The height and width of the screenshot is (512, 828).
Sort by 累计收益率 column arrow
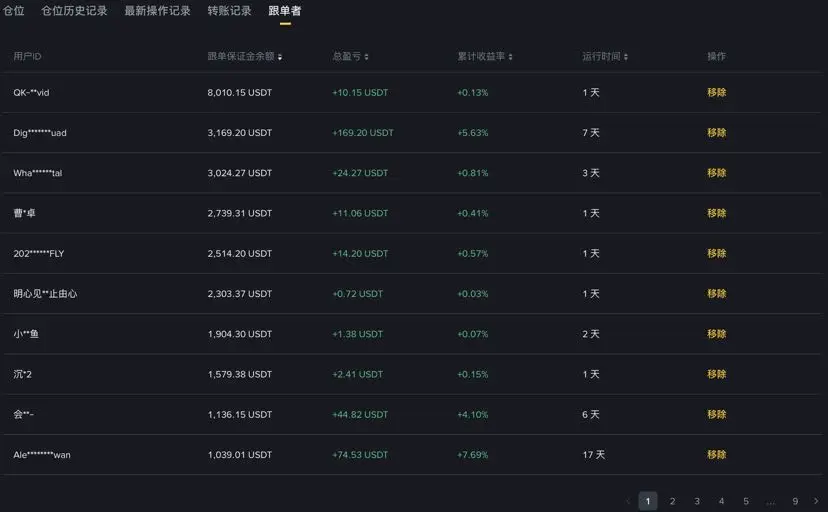pos(511,57)
